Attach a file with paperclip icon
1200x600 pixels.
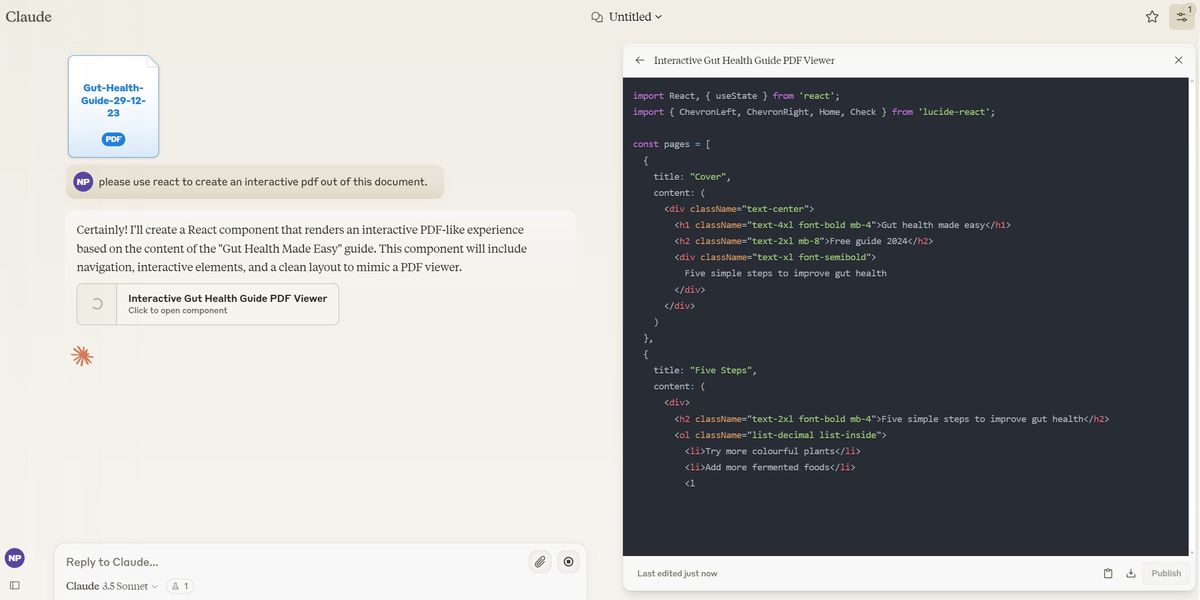point(540,562)
